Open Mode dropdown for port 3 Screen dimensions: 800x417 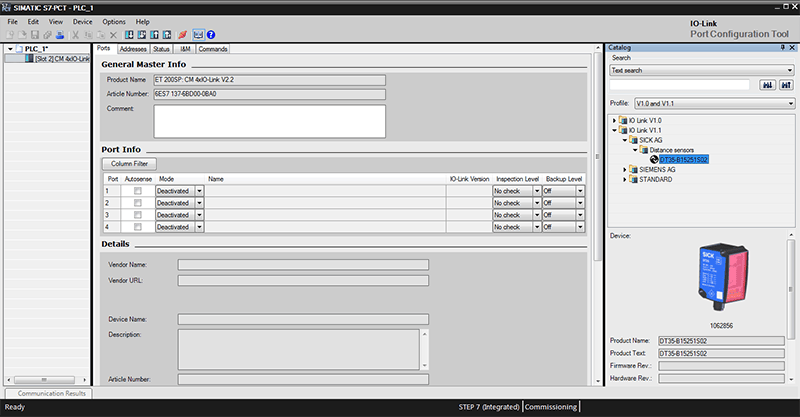pos(199,215)
